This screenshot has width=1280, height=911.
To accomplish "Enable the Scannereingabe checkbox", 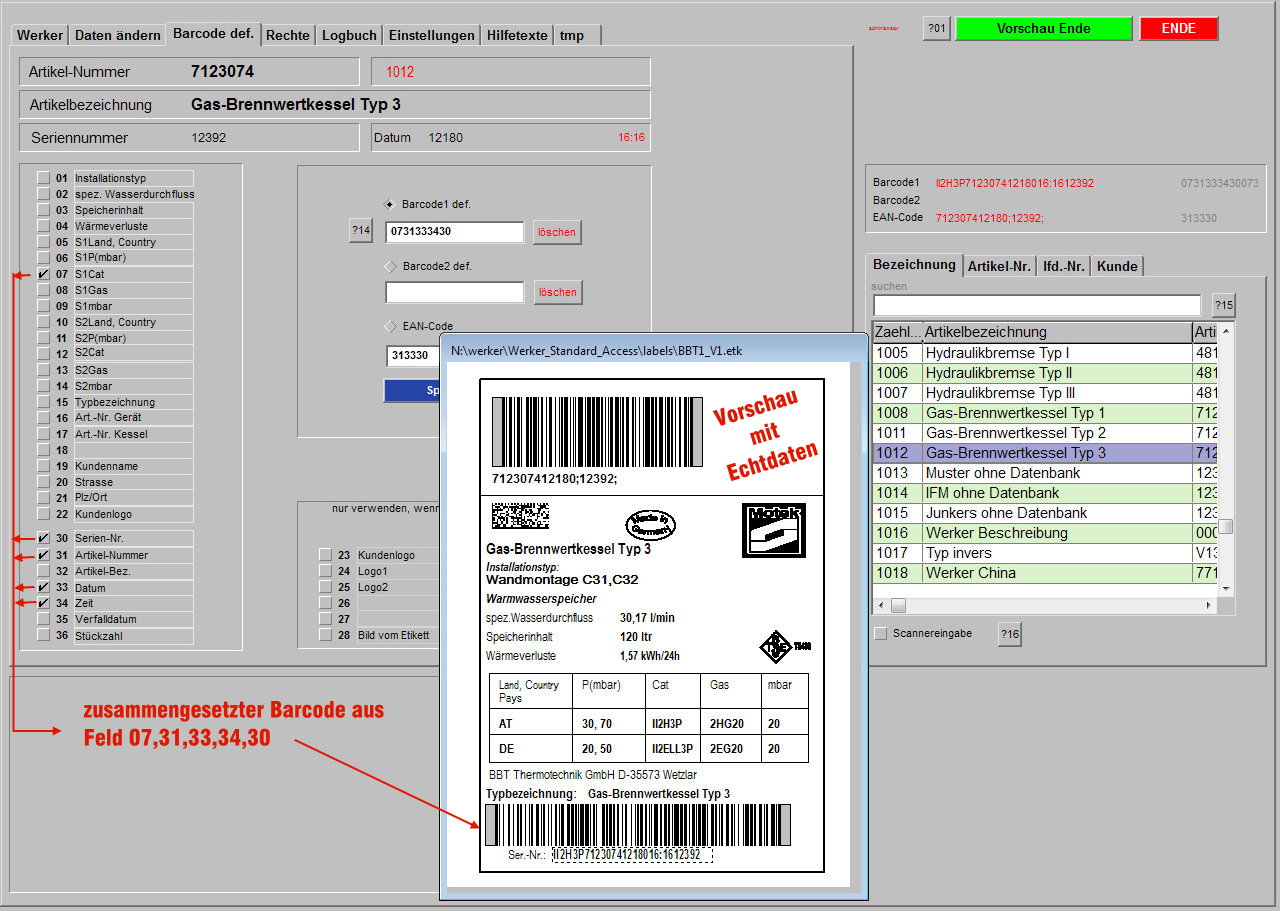I will coord(880,633).
